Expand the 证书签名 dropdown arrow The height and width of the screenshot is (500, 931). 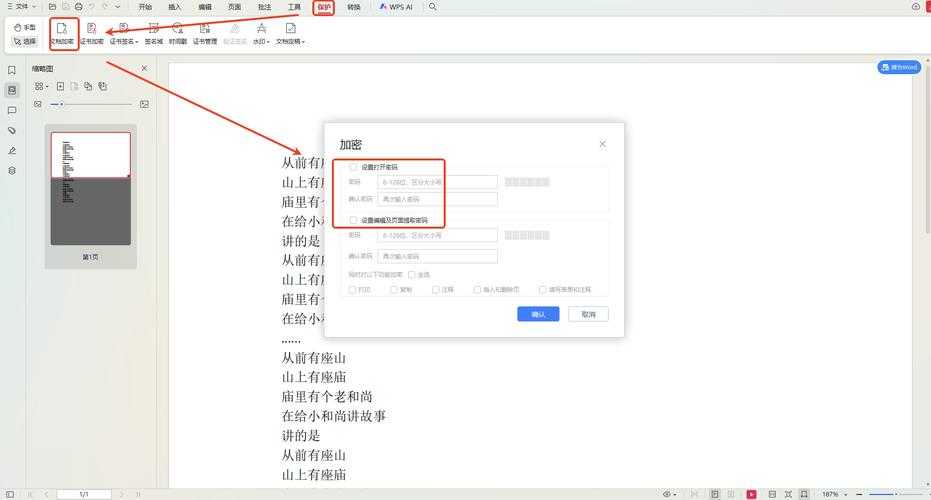134,43
